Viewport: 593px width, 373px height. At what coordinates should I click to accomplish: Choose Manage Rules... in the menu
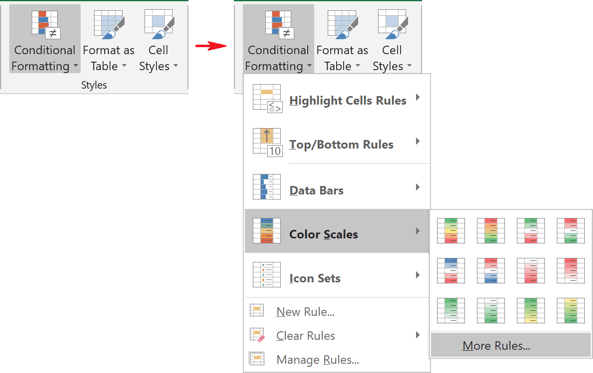click(337, 359)
